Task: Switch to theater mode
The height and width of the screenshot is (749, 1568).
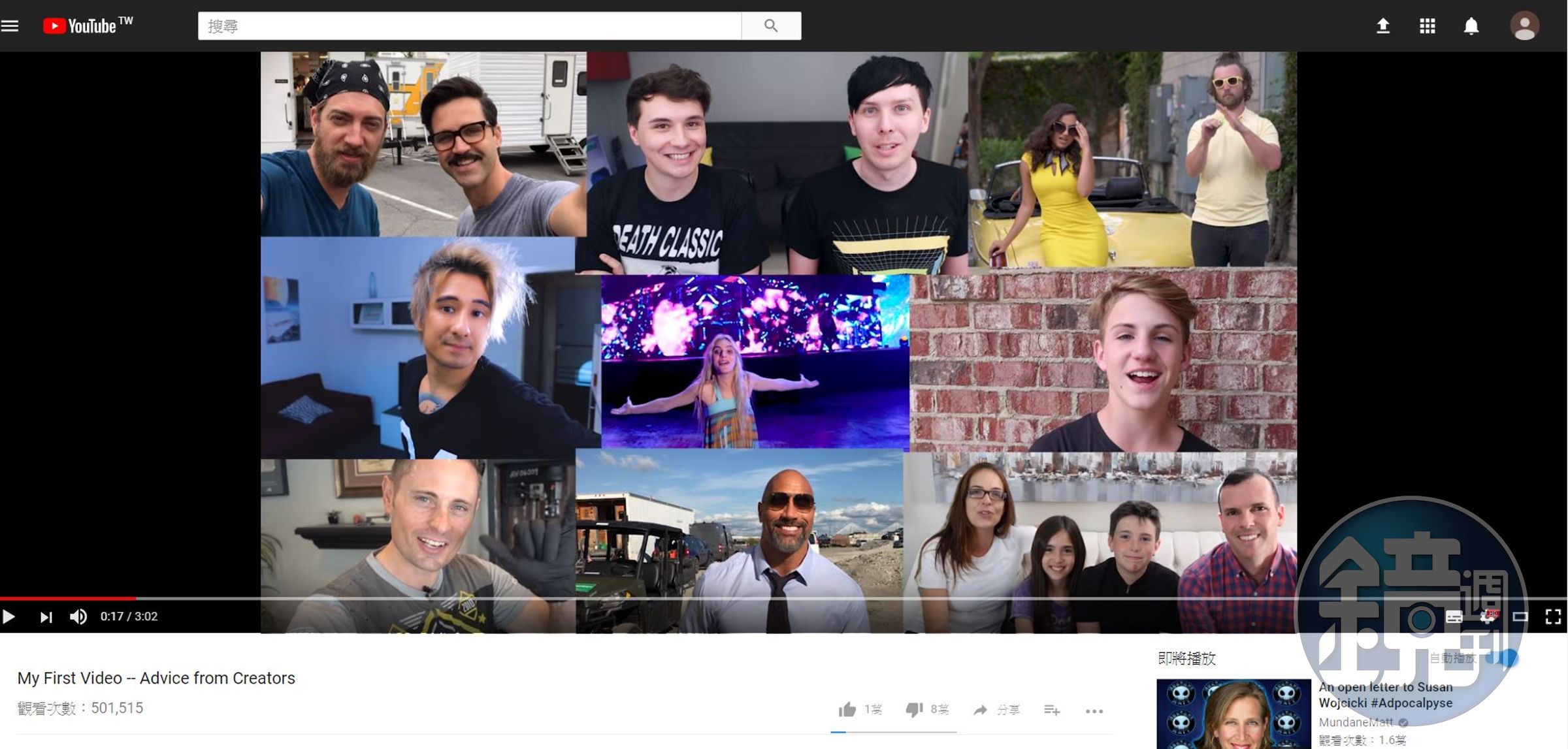Action: pyautogui.click(x=1520, y=616)
